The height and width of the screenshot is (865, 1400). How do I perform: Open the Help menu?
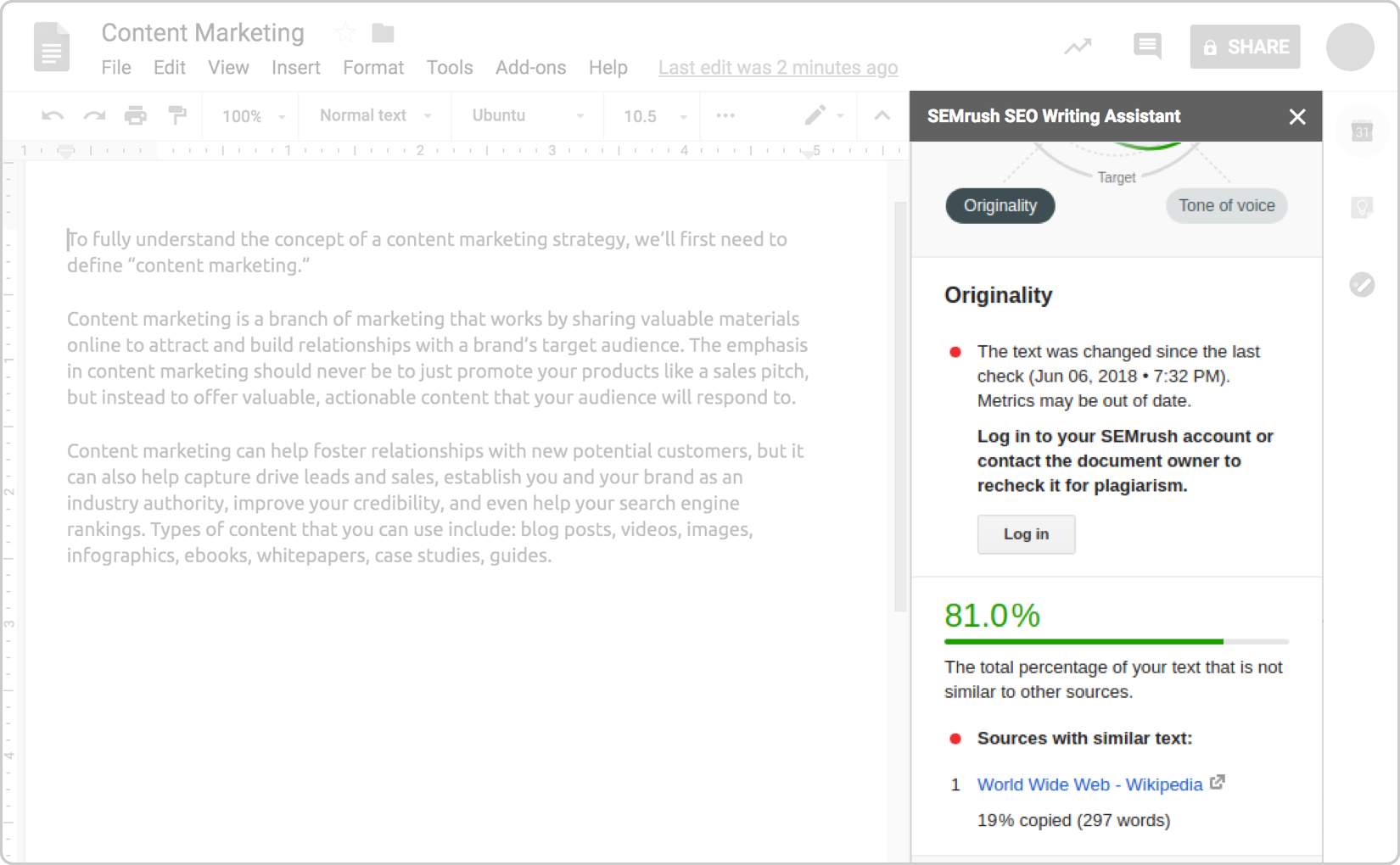point(608,68)
